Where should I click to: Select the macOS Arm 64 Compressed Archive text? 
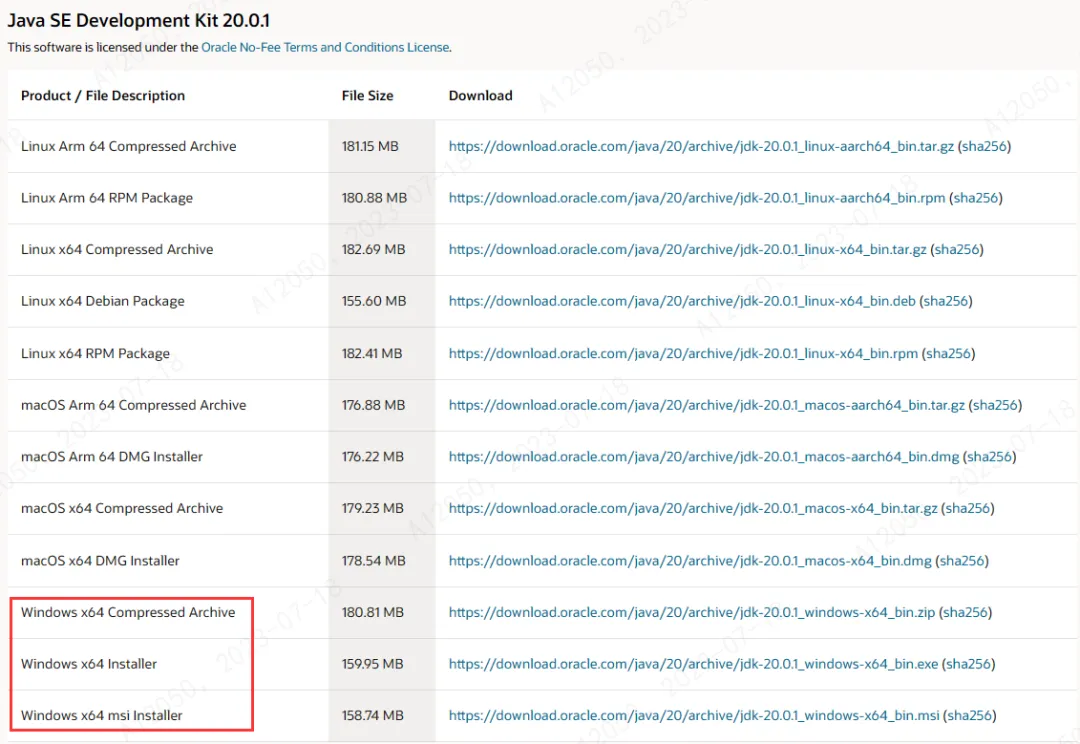pyautogui.click(x=134, y=405)
